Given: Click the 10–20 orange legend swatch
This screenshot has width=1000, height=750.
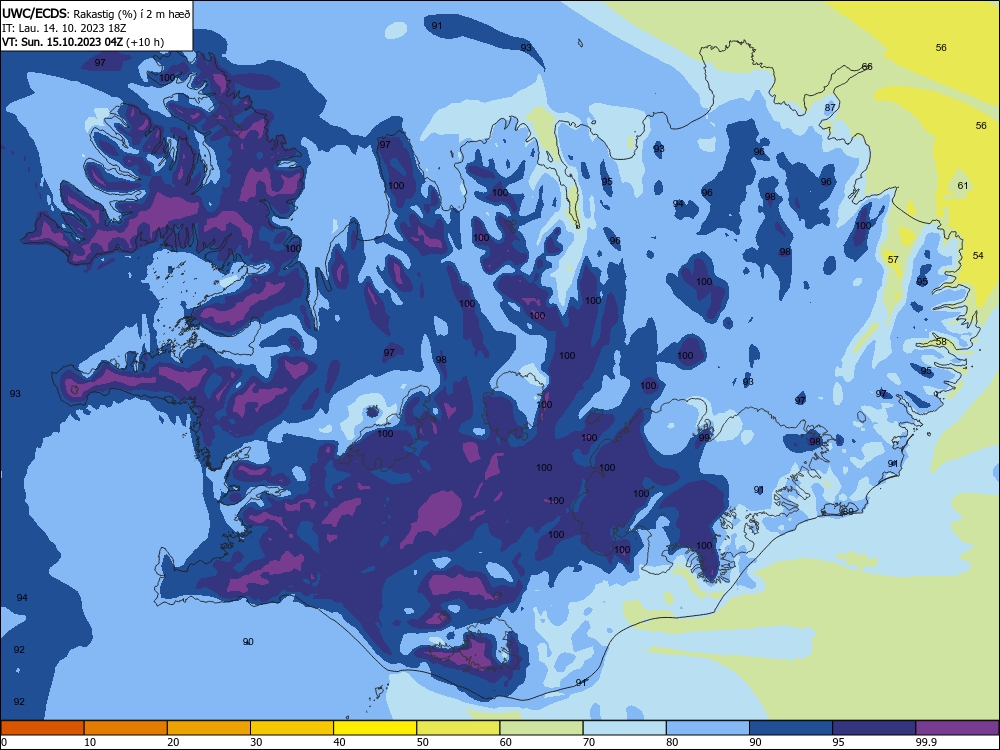Looking at the screenshot, I should [x=126, y=728].
